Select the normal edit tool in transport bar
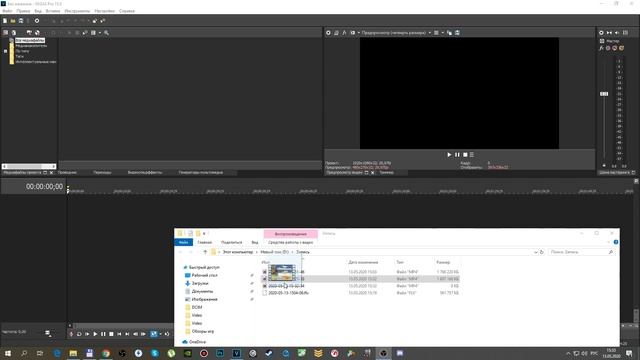This screenshot has height=360, width=640. pos(154,334)
